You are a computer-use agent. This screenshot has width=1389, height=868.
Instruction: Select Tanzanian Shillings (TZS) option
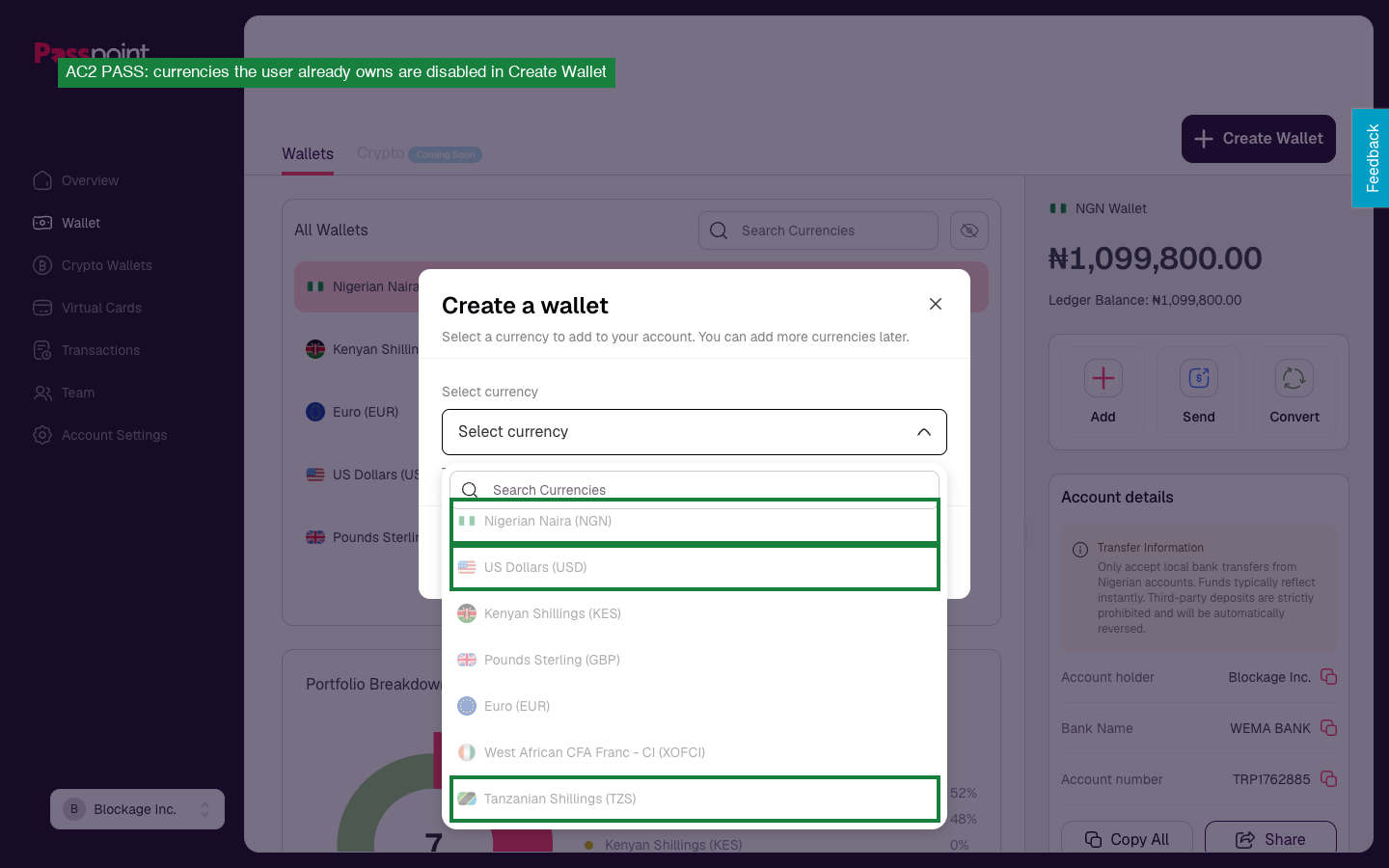point(694,799)
